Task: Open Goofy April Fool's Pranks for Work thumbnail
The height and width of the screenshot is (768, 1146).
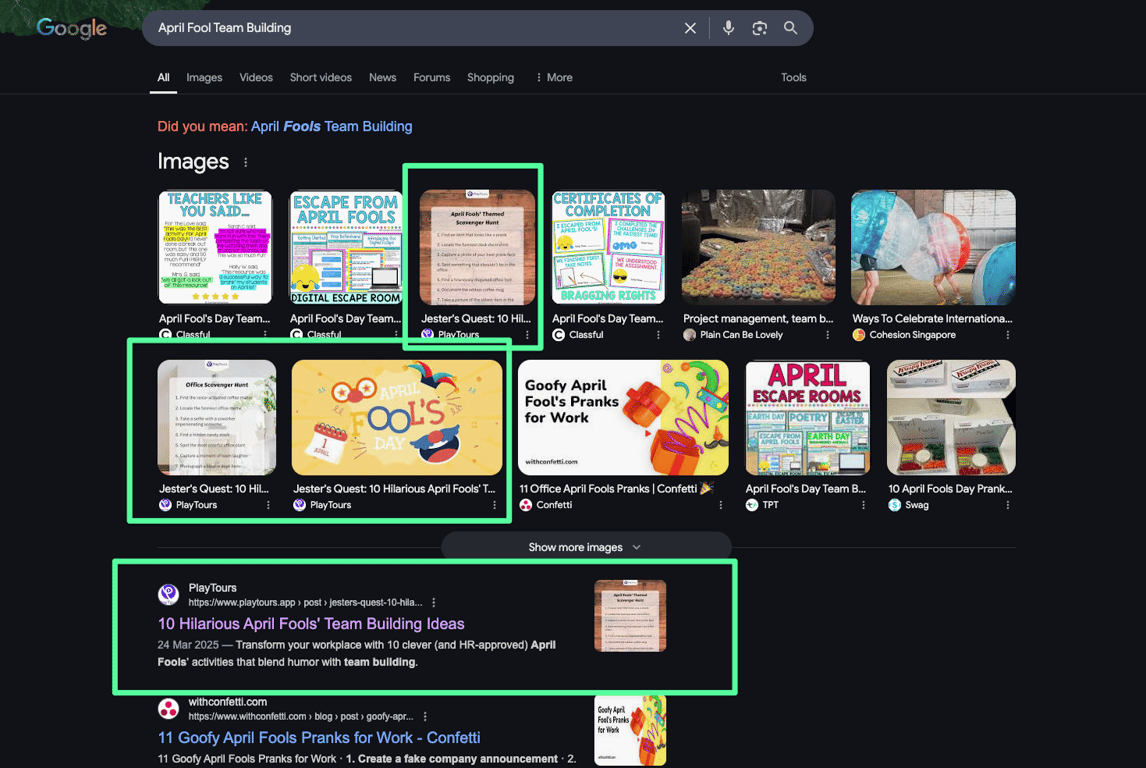Action: 623,417
